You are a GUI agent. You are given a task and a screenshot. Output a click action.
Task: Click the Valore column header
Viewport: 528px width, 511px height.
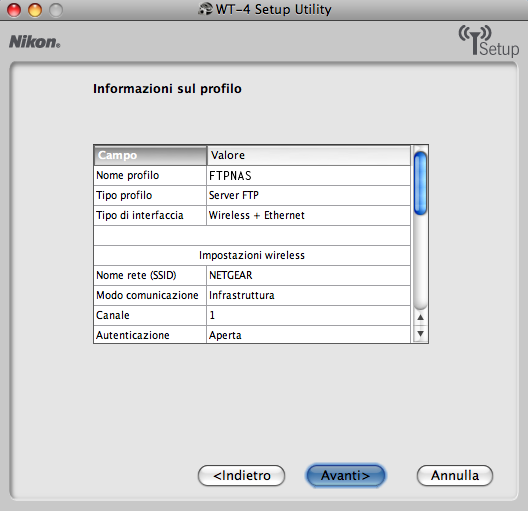pos(308,155)
